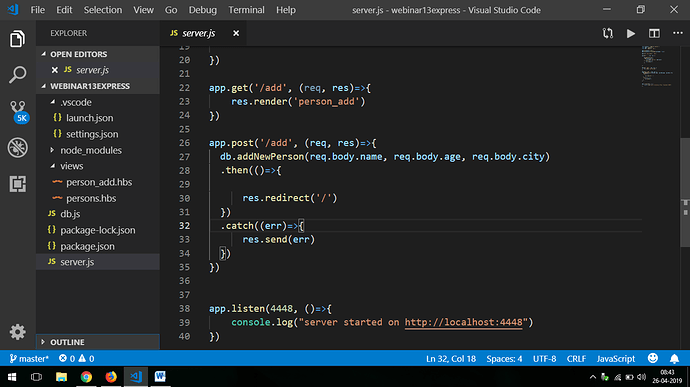690x387 pixels.
Task: Split the editor with split icon
Action: coord(654,33)
